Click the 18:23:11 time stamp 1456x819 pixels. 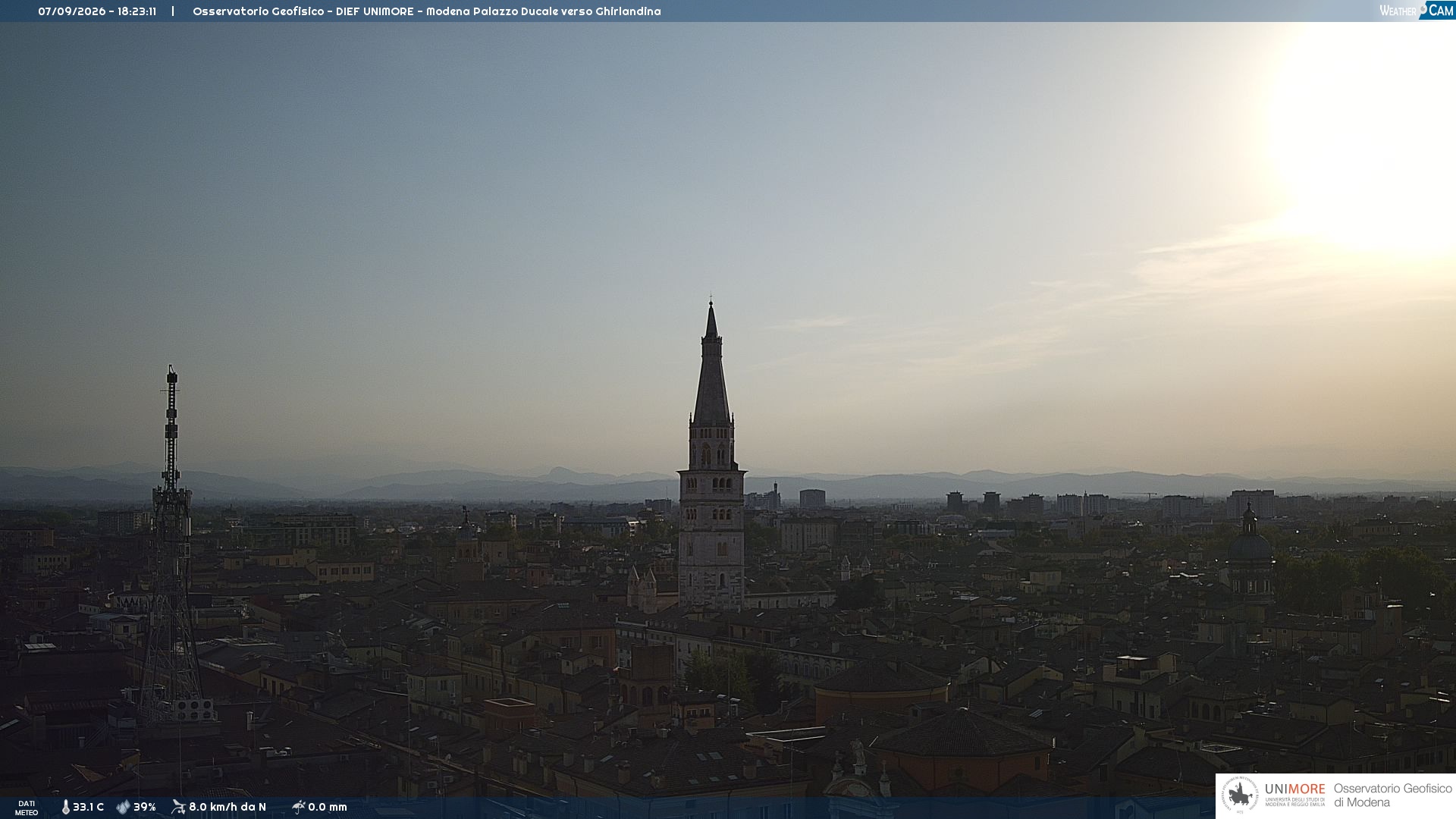(x=137, y=11)
